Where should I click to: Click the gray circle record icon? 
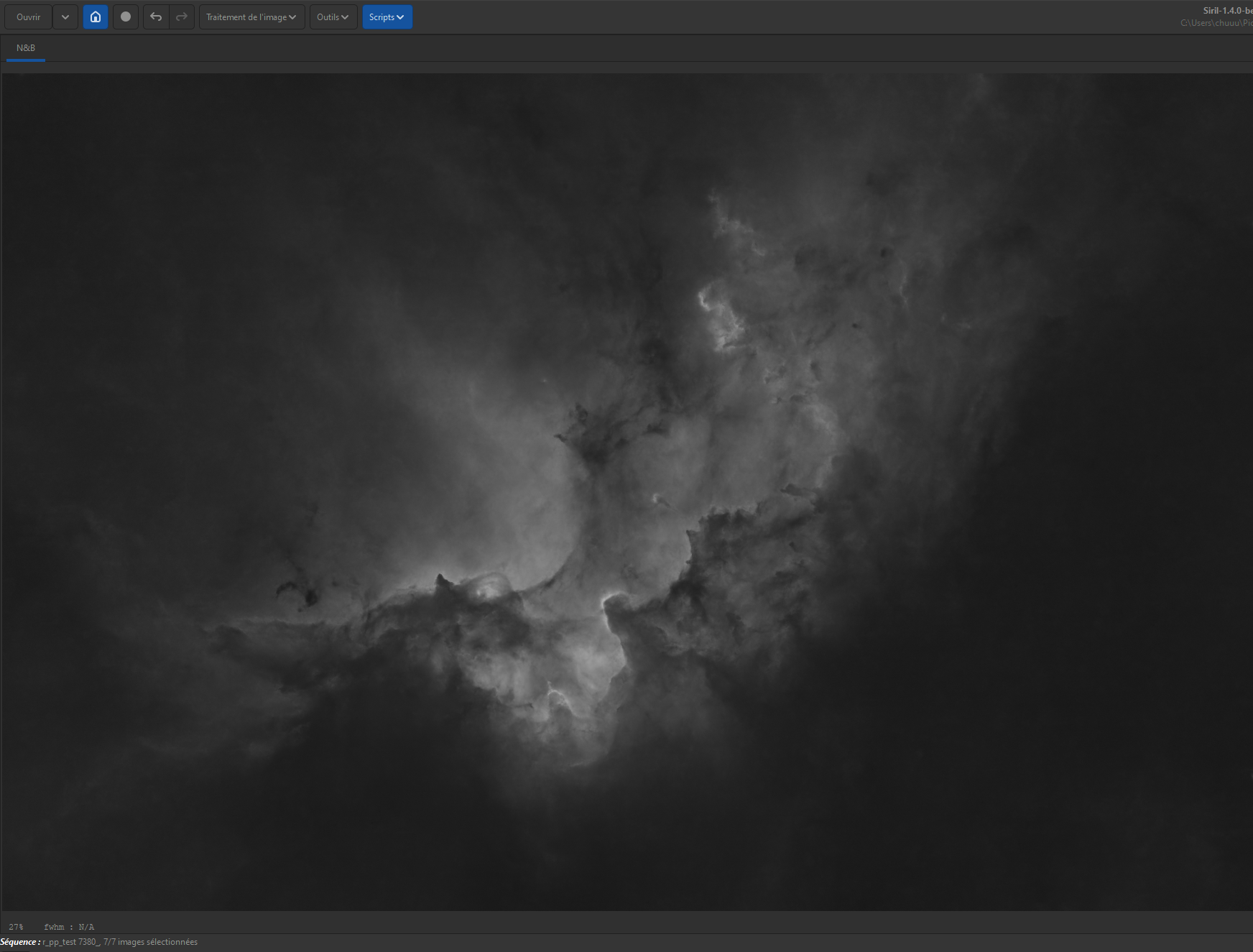tap(126, 17)
